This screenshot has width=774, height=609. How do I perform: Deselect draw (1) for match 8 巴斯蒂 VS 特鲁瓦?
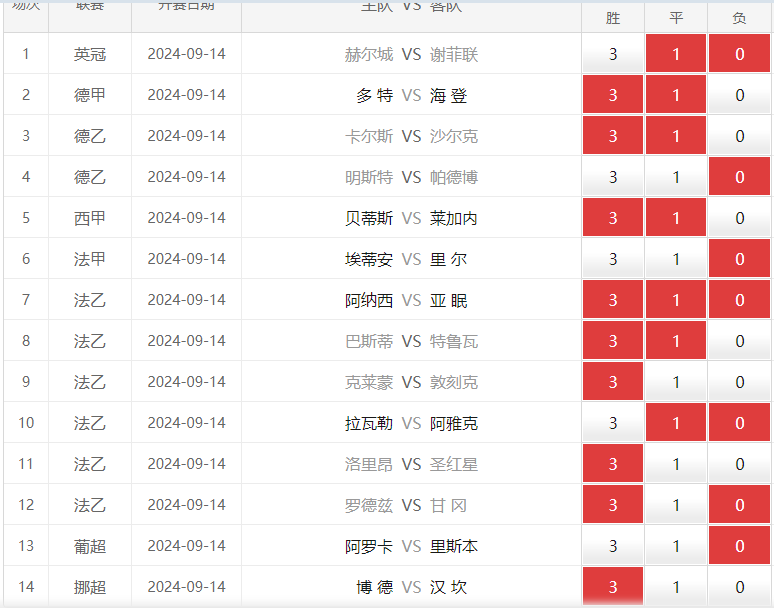point(676,340)
